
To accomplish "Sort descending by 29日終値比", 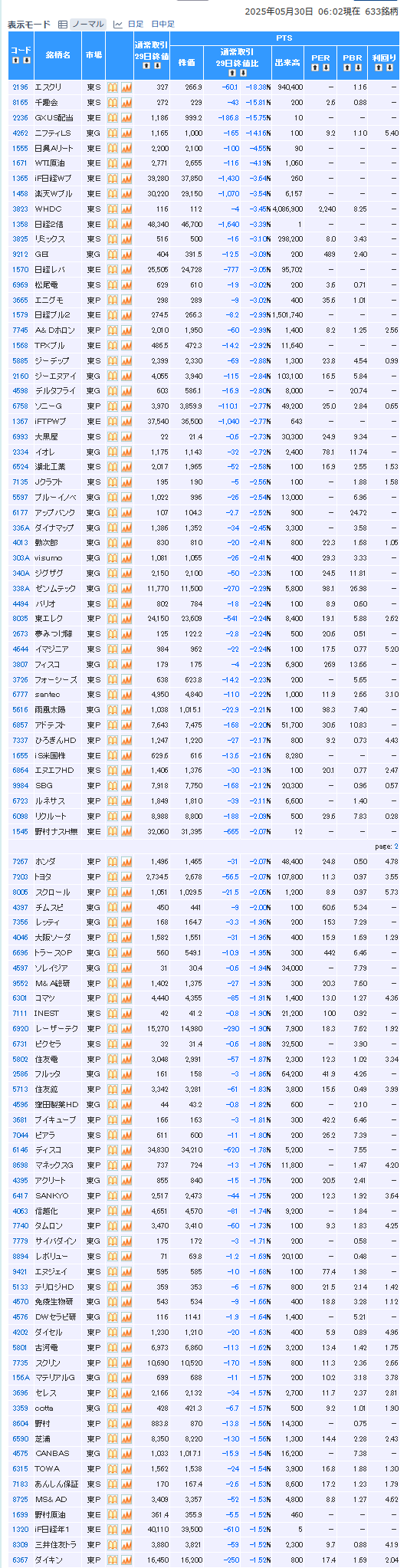I will [x=243, y=73].
